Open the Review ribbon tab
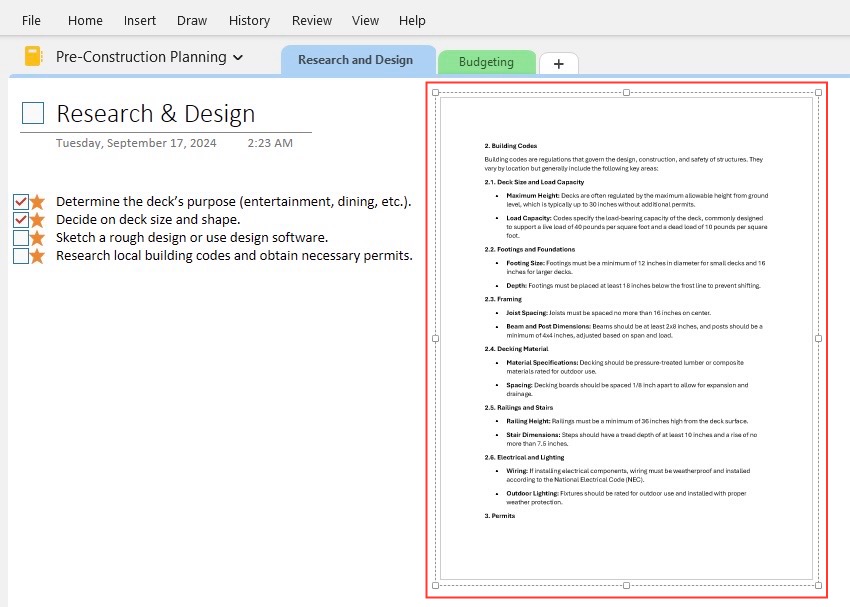The height and width of the screenshot is (607, 850). (312, 21)
